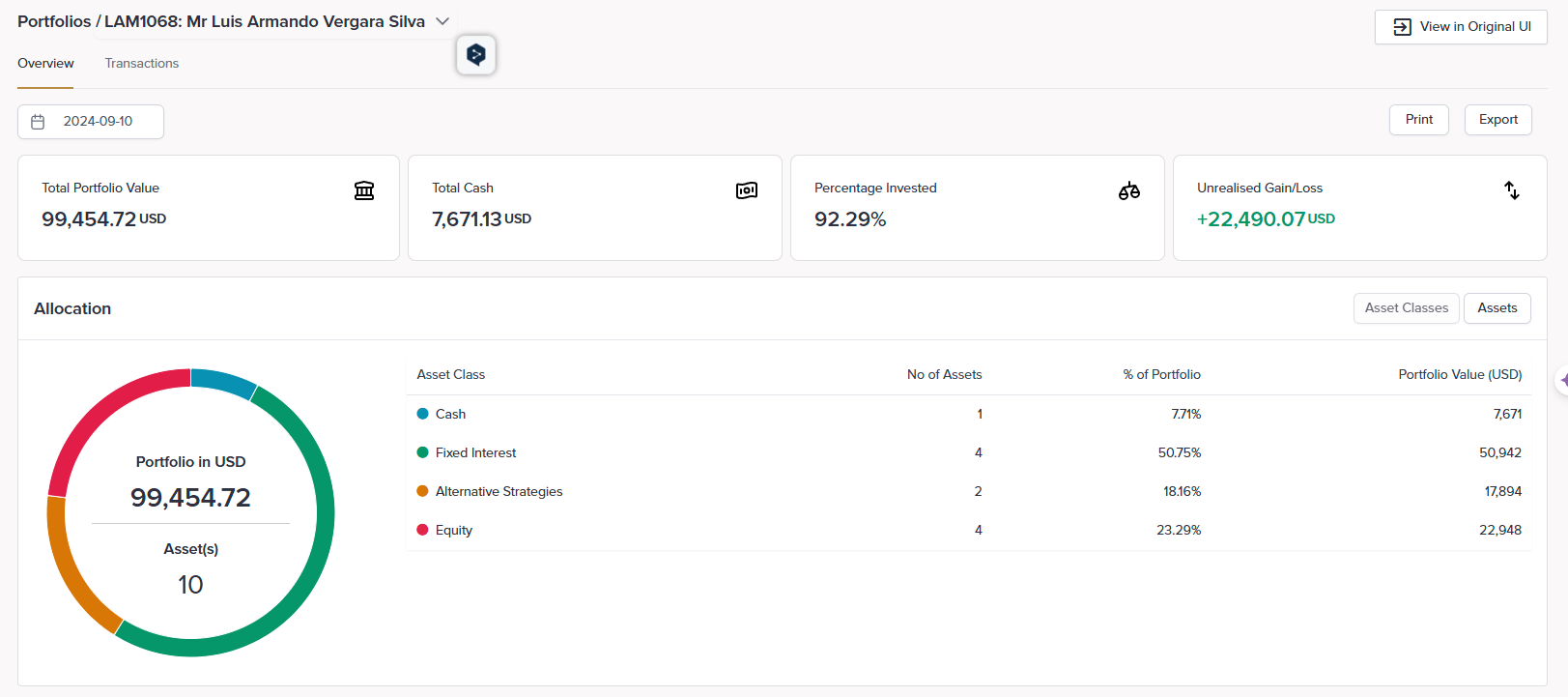Click the bank icon in Total Portfolio Value card
Image resolution: width=1568 pixels, height=697 pixels.
pos(364,190)
